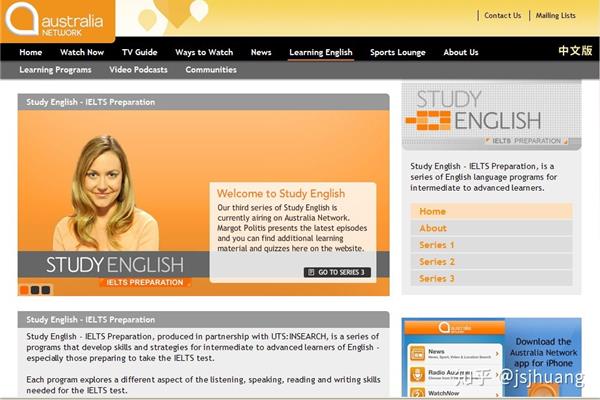
Task: Open the Home menu item
Action: pyautogui.click(x=31, y=52)
